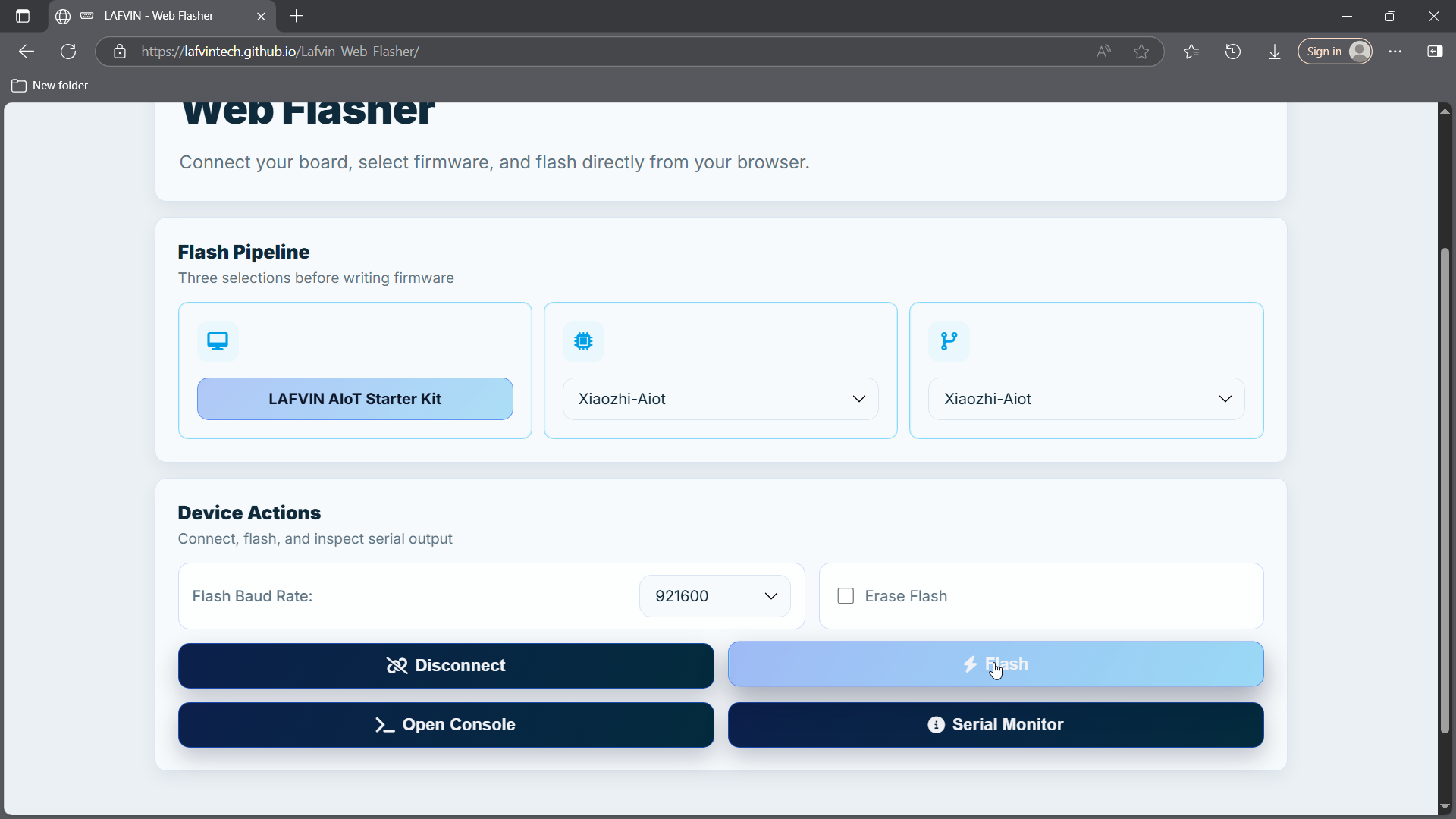This screenshot has height=819, width=1456.
Task: Click 'Connect, flash, and inspect serial output' text
Action: point(315,539)
